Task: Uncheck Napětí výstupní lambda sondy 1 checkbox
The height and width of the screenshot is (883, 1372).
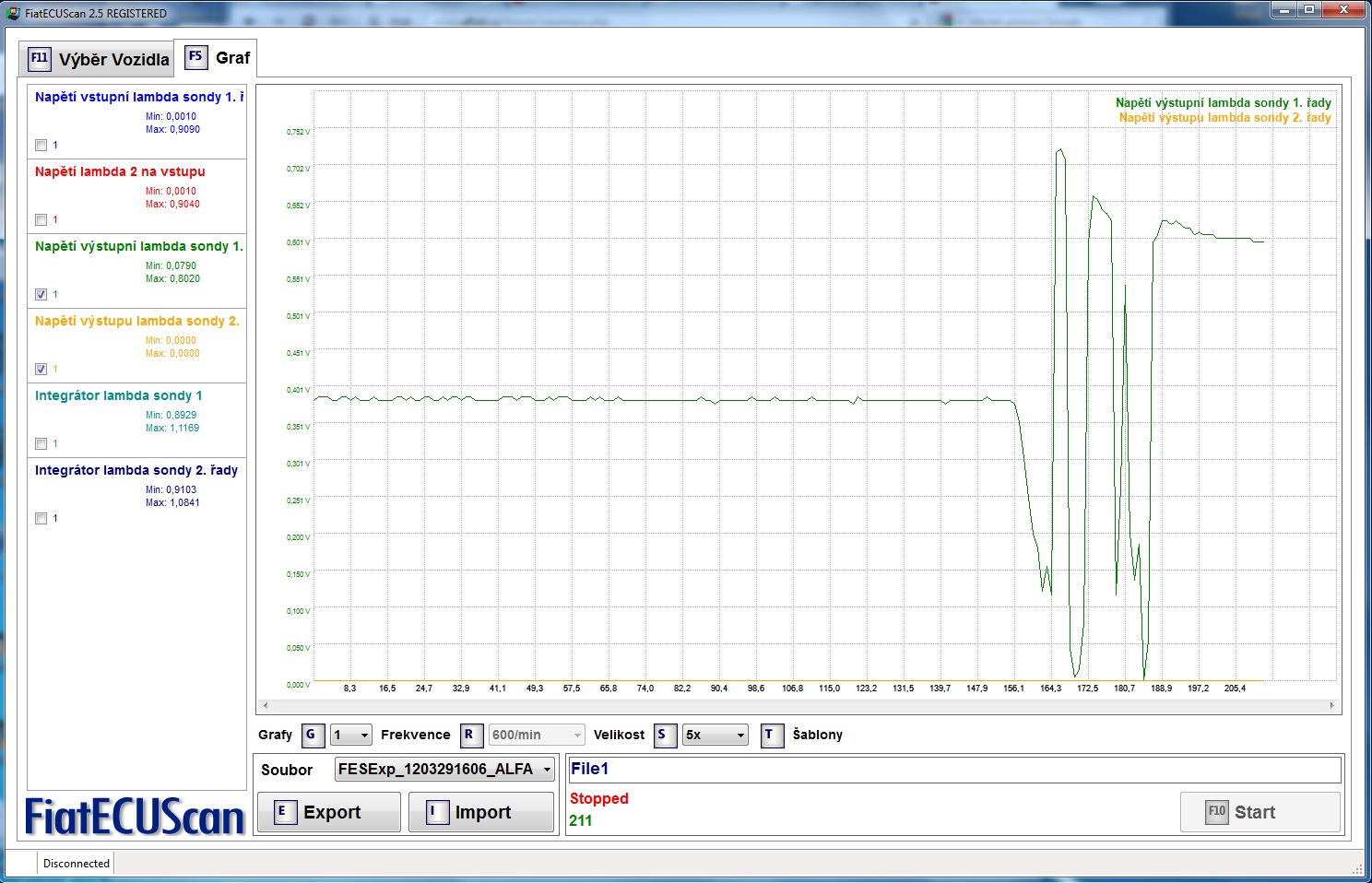Action: [x=41, y=294]
